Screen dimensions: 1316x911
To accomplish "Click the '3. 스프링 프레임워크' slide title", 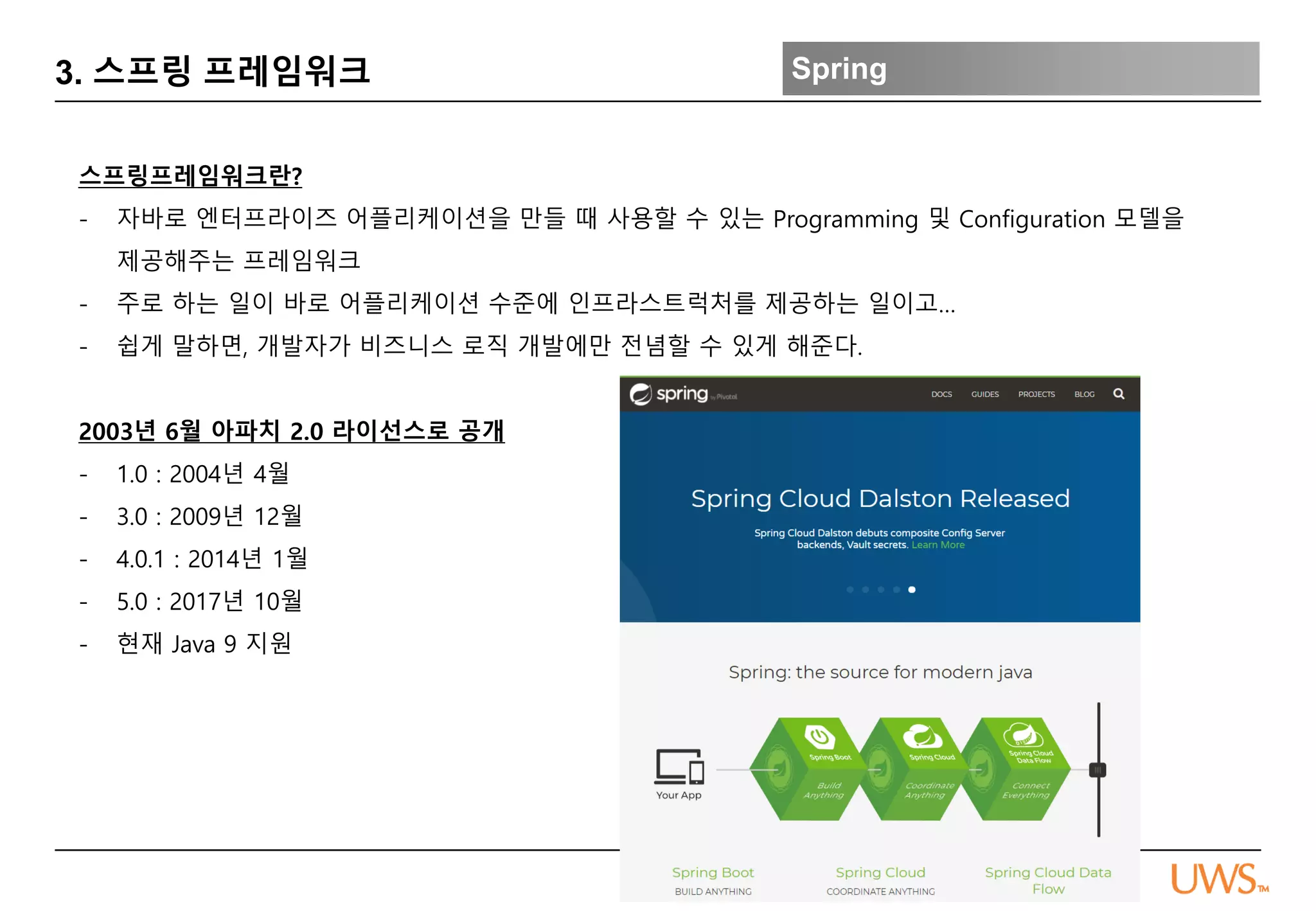I will coord(212,71).
